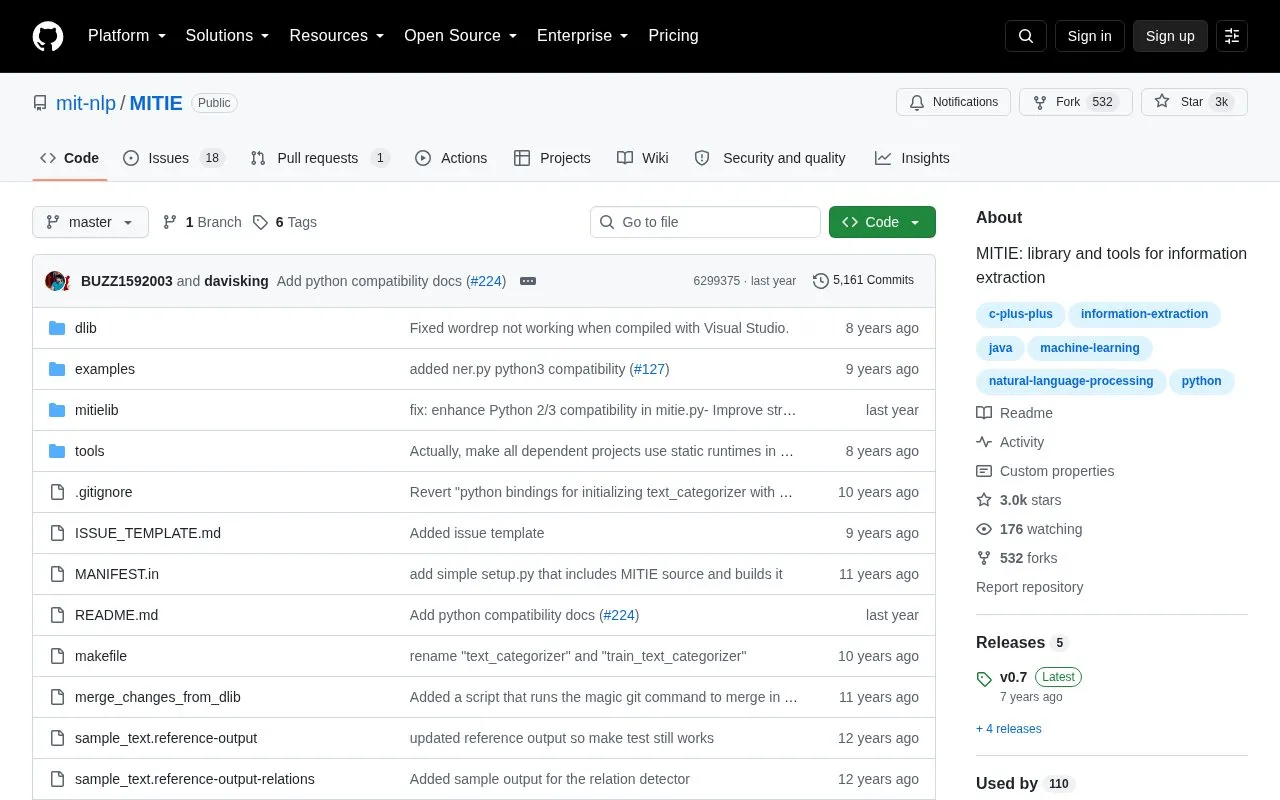Viewport: 1280px width, 800px height.
Task: Expand the Platform menu
Action: (127, 36)
